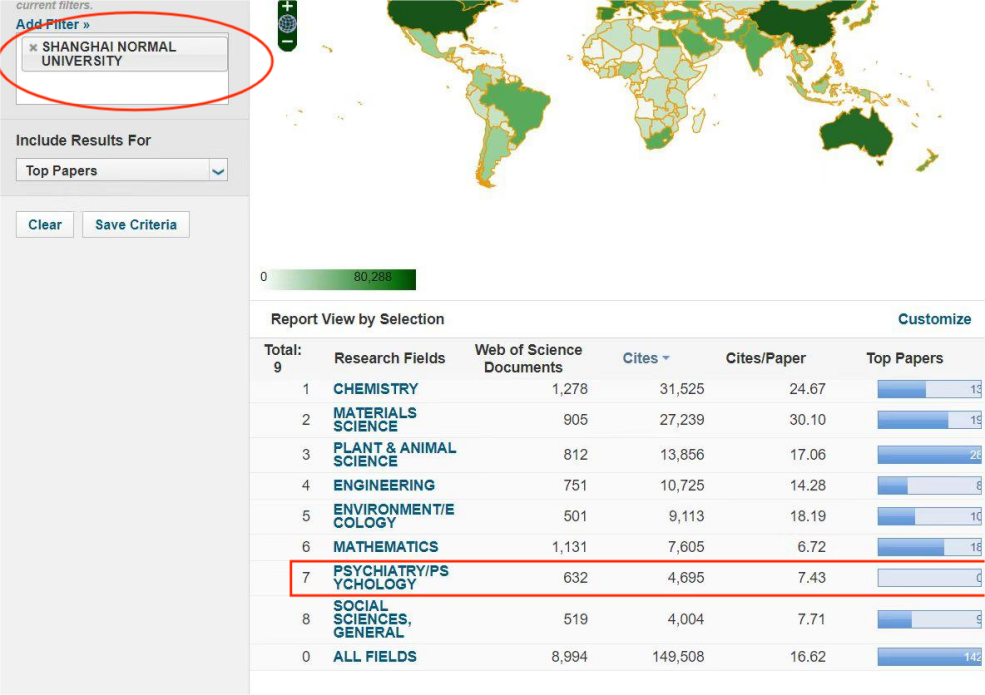This screenshot has width=985, height=695.
Task: Open the Customize report options
Action: (x=934, y=319)
